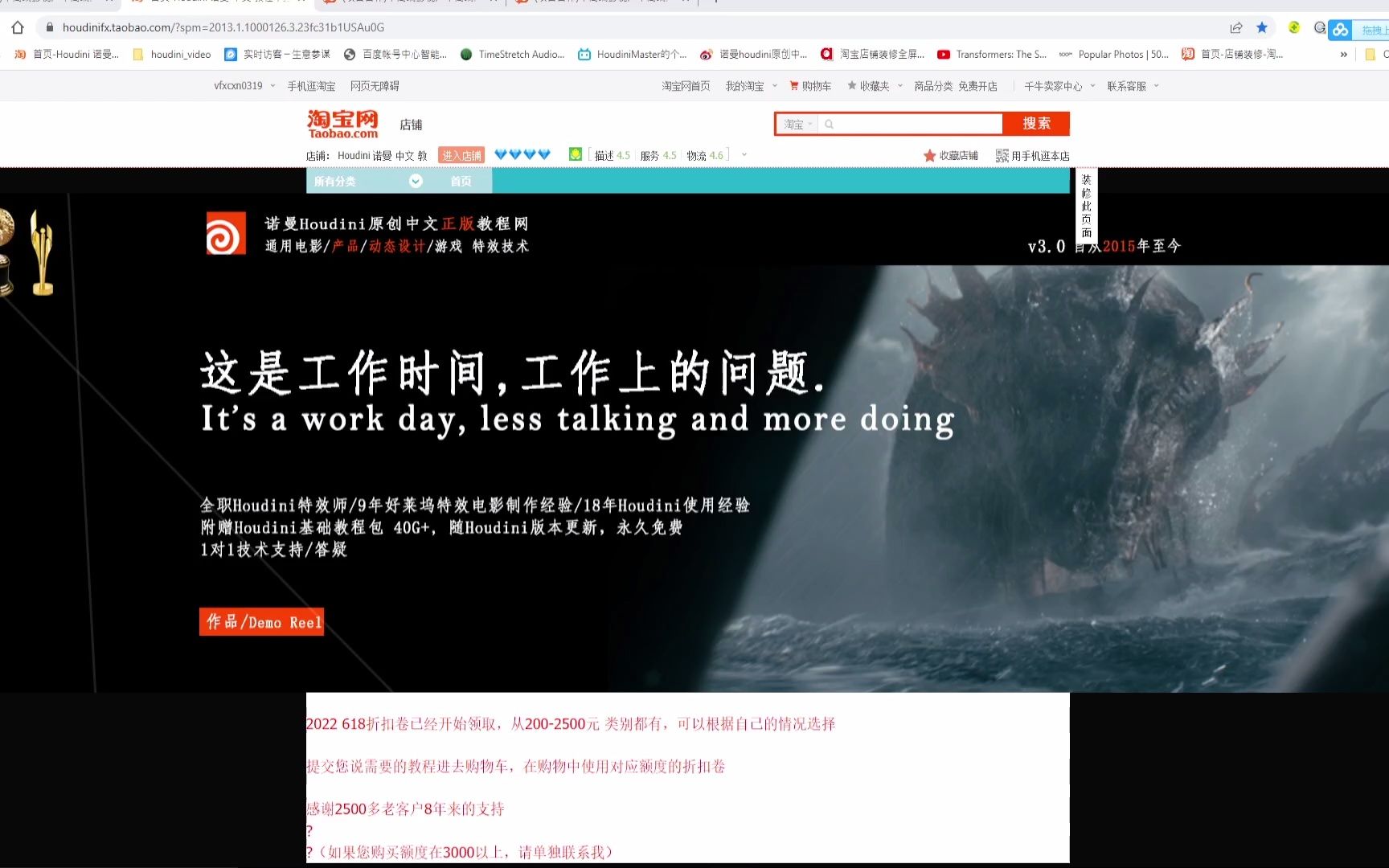Open the Transformers YouTube bookmark
Screen dimensions: 1389x868
(992, 55)
